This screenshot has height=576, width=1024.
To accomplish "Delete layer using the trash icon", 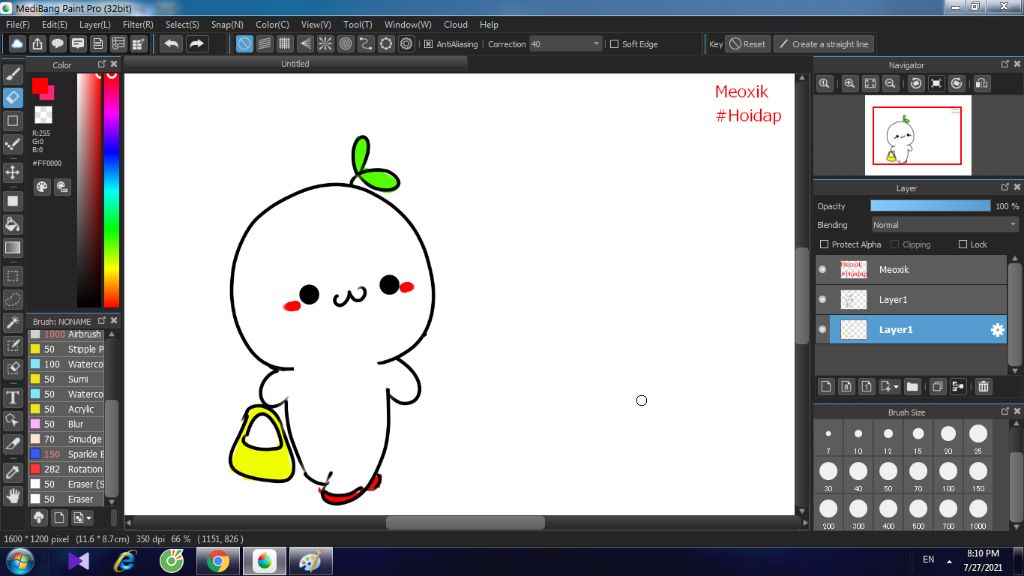I will (x=984, y=386).
